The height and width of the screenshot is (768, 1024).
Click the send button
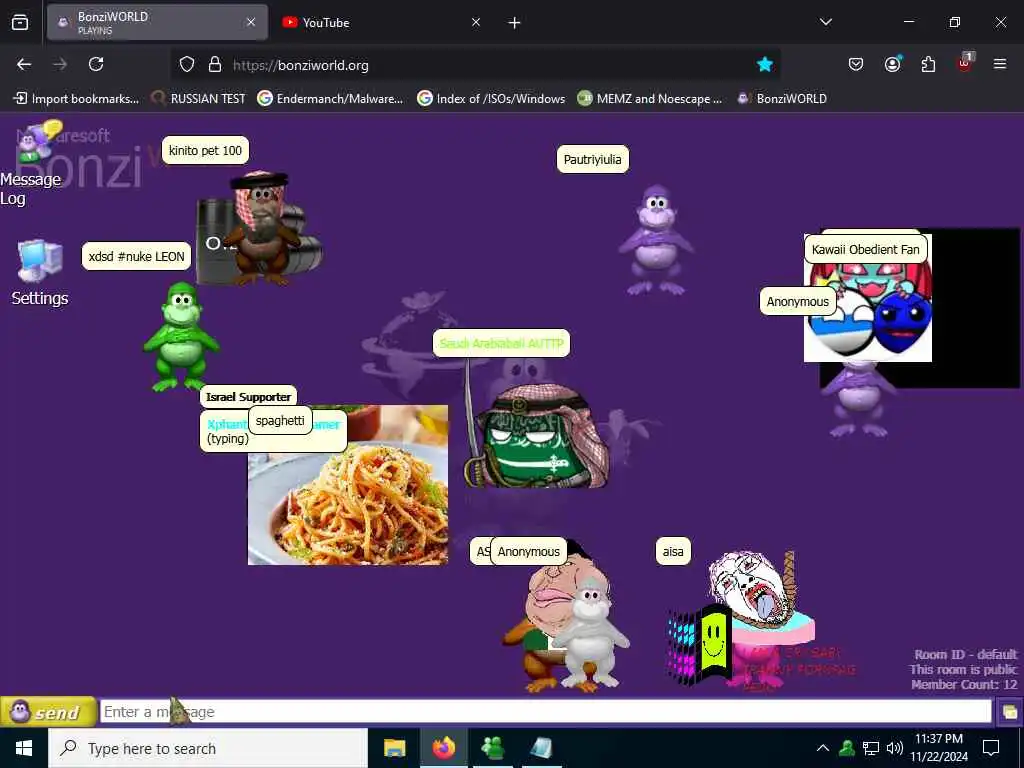tap(48, 712)
